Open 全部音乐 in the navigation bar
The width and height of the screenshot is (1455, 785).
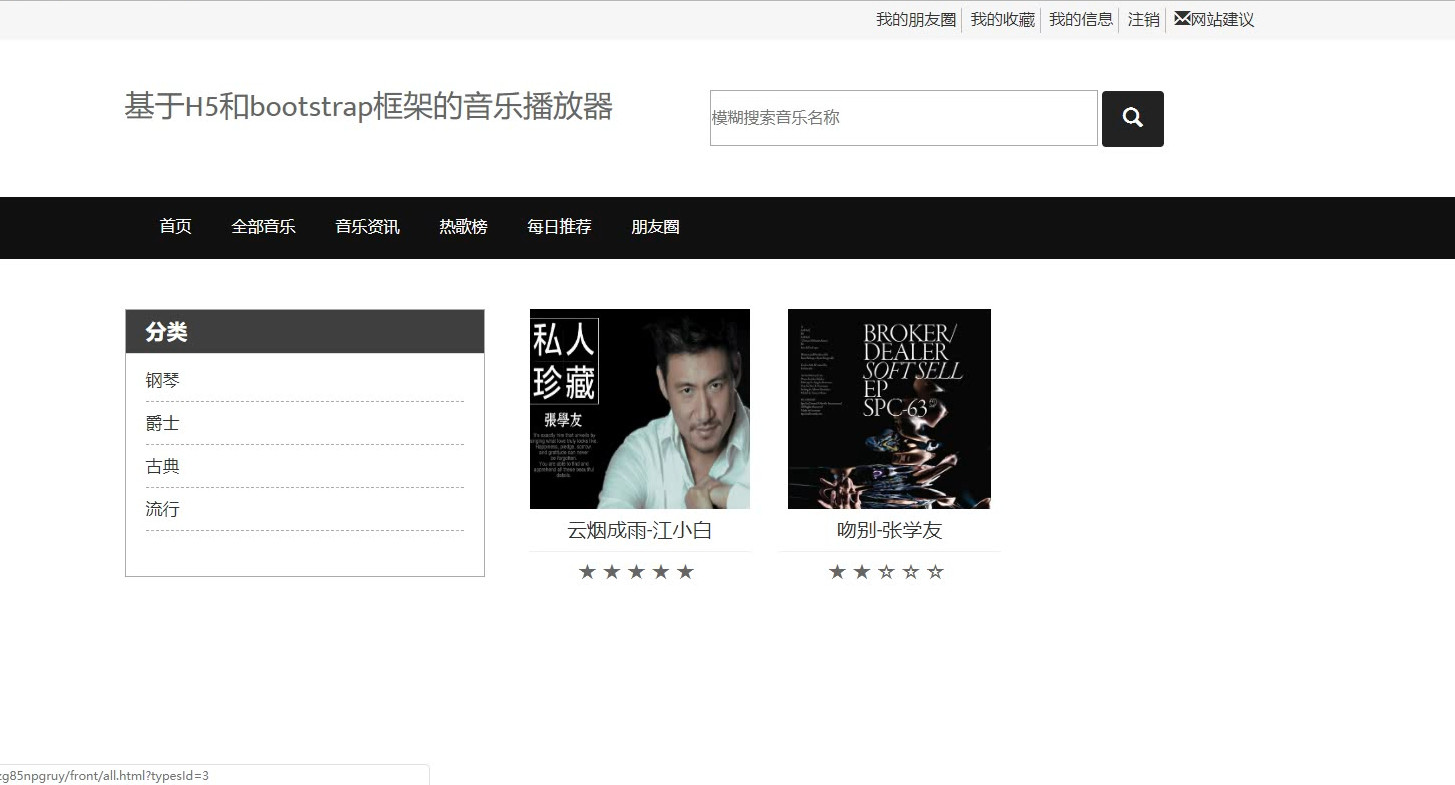tap(263, 227)
